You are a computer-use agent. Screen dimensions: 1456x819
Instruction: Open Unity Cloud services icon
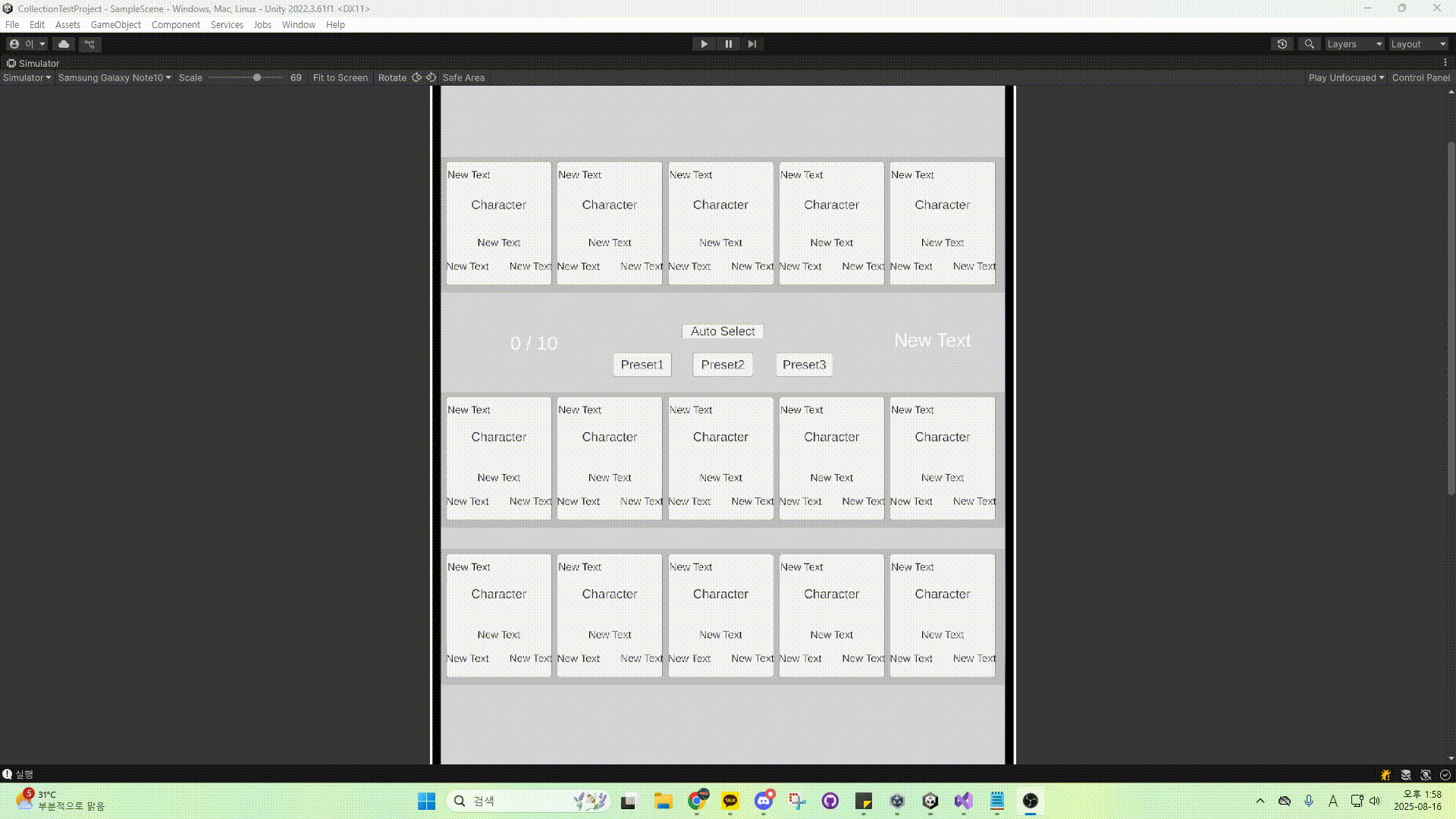point(64,44)
